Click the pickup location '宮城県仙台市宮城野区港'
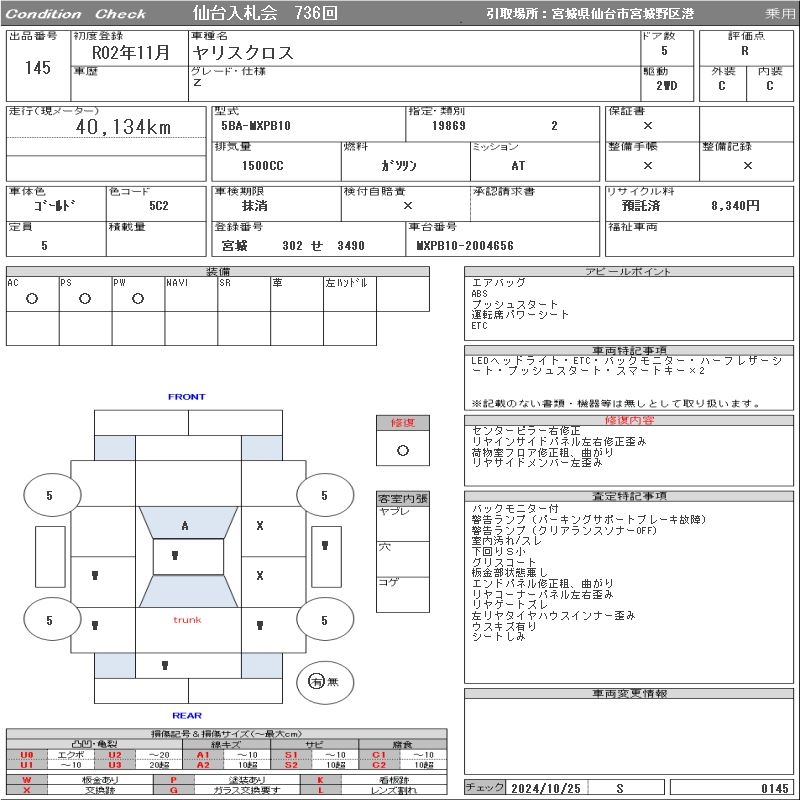This screenshot has width=800, height=800. click(623, 14)
